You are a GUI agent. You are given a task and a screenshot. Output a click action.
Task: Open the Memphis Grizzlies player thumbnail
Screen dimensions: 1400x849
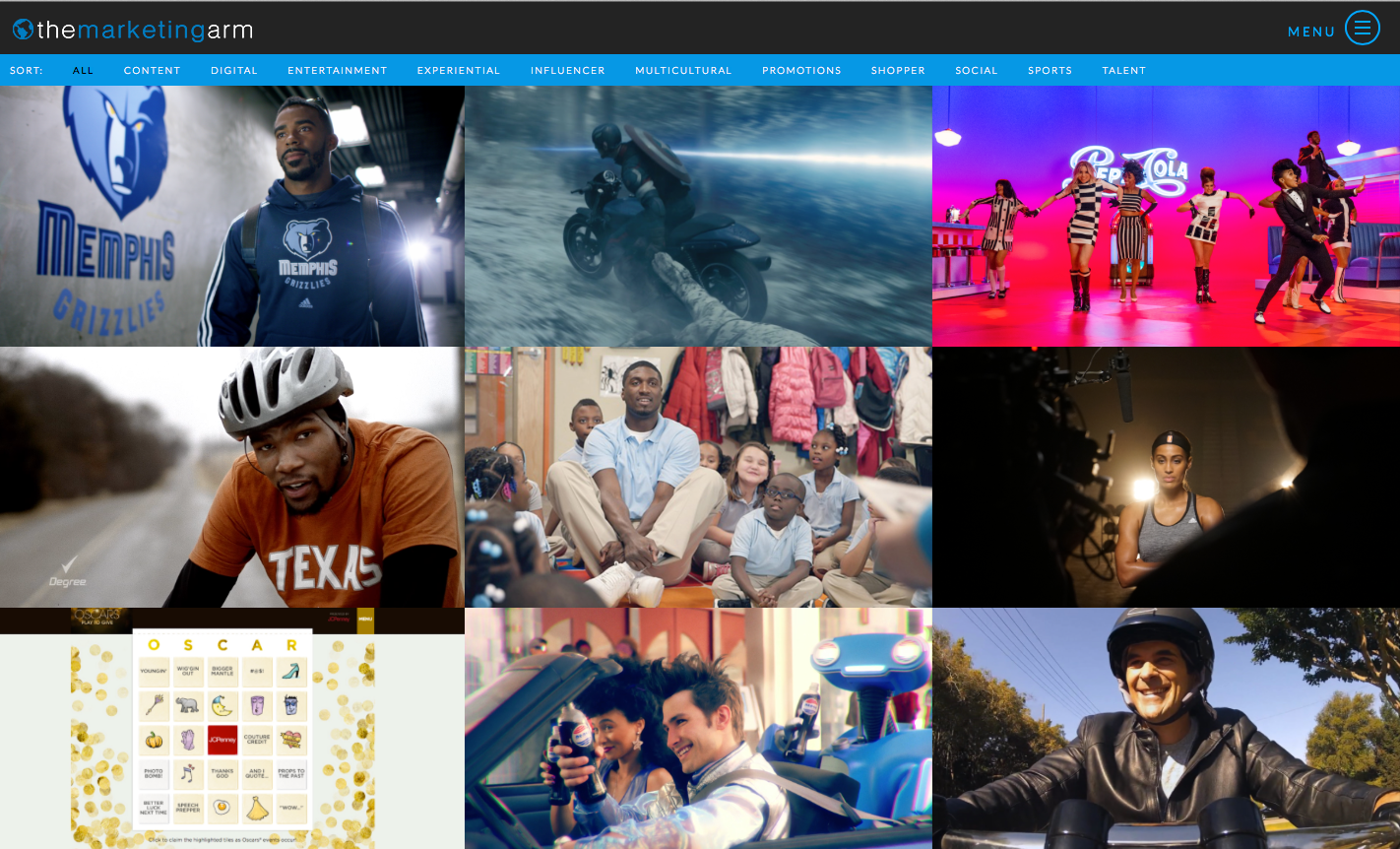tap(232, 216)
